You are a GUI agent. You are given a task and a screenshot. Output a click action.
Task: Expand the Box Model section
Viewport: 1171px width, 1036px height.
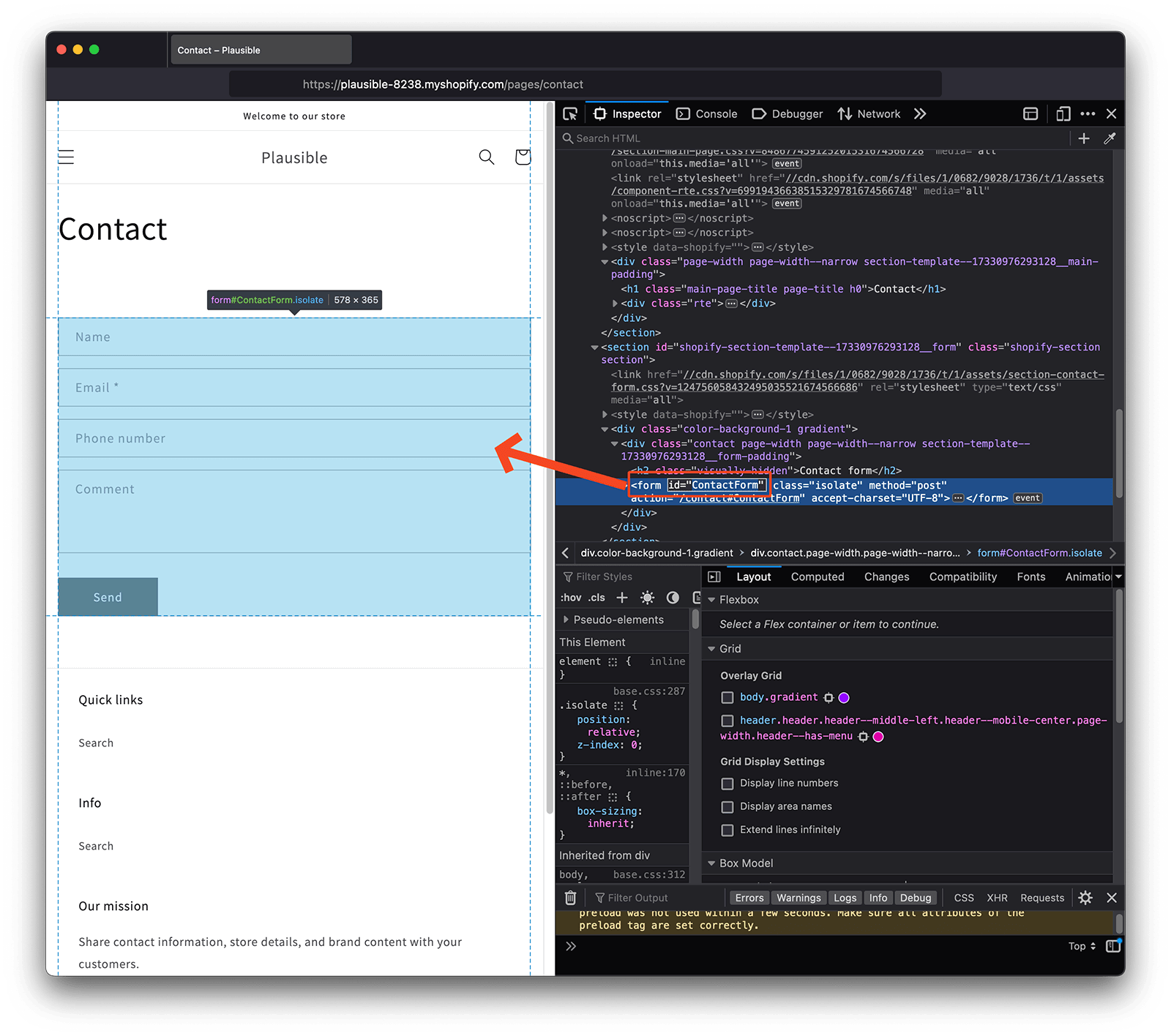point(711,863)
